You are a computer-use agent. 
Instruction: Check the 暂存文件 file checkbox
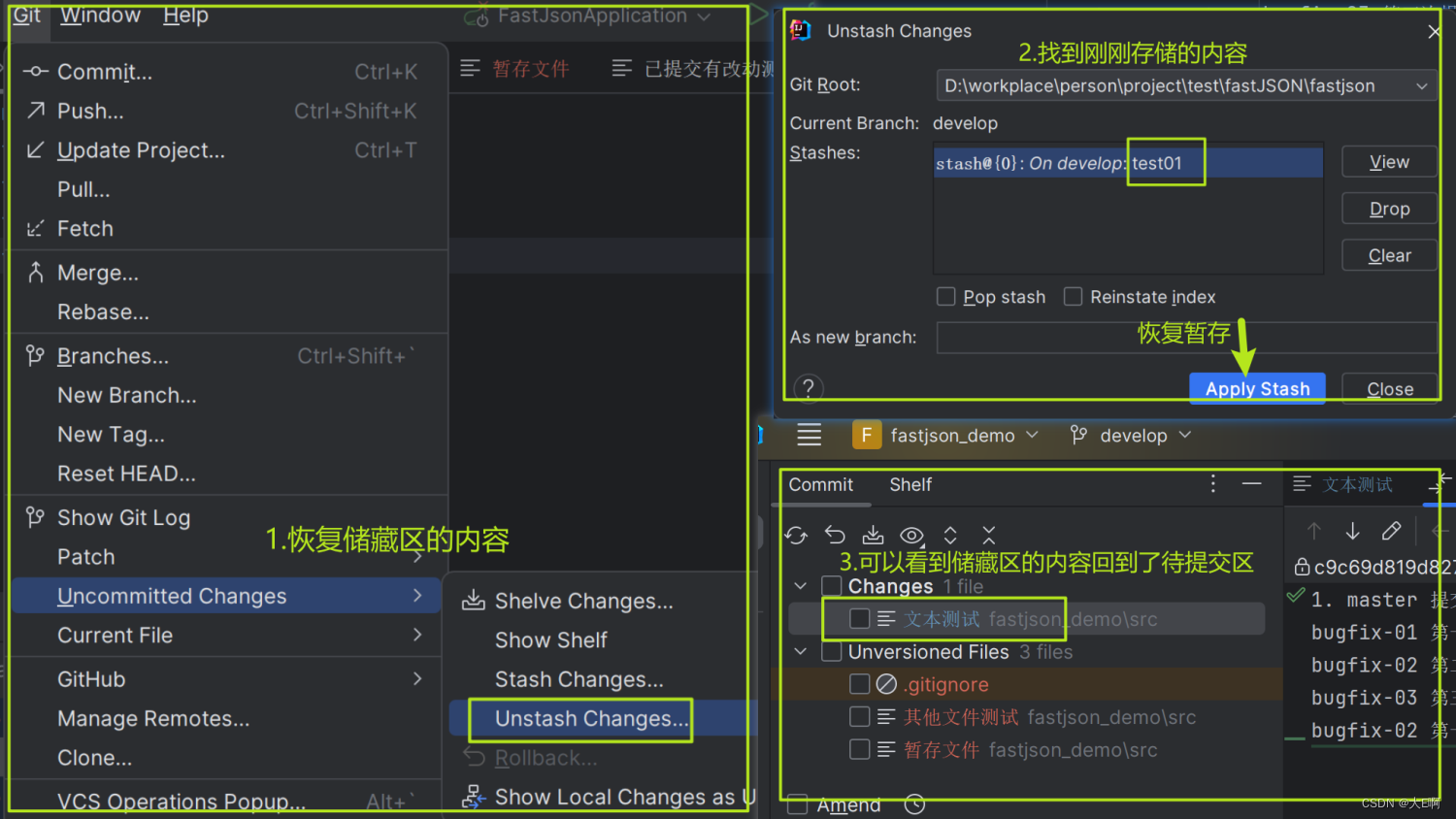click(x=859, y=750)
